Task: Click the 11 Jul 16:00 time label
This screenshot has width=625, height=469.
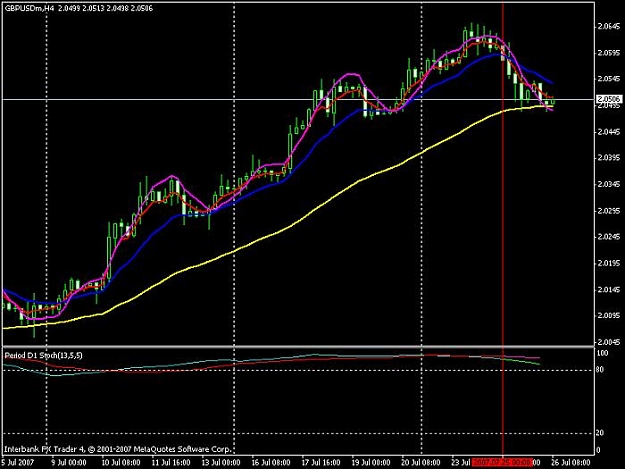Action: 171,463
